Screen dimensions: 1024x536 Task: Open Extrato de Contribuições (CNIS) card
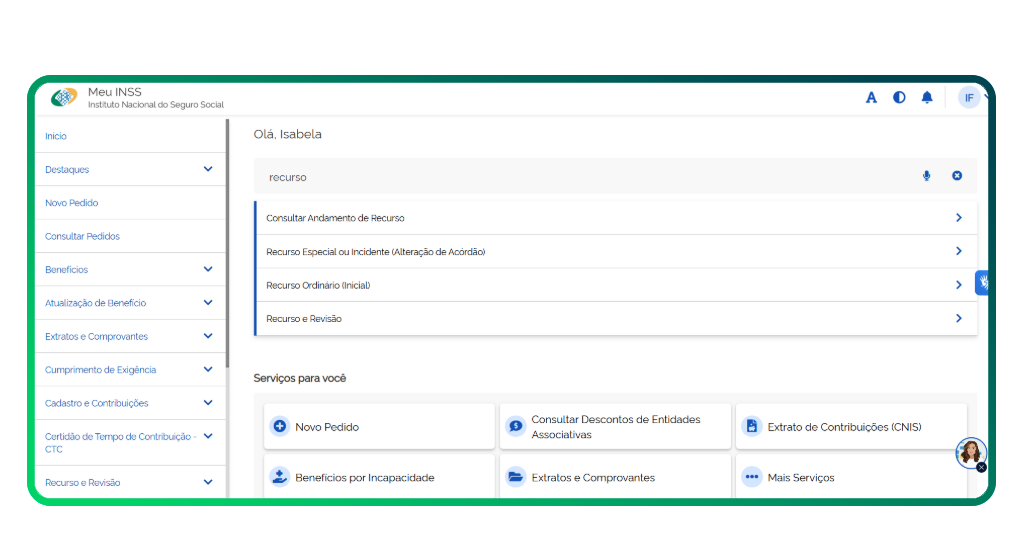(852, 426)
